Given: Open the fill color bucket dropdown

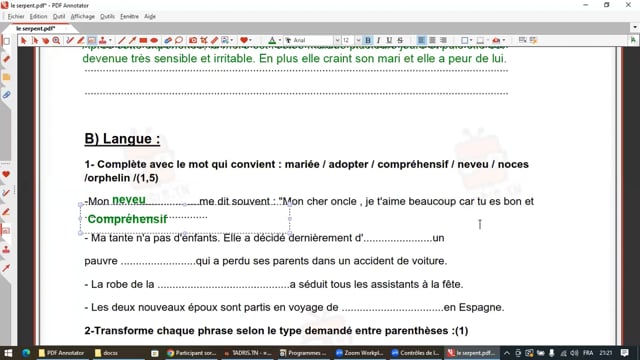Looking at the screenshot, I should tap(504, 40).
